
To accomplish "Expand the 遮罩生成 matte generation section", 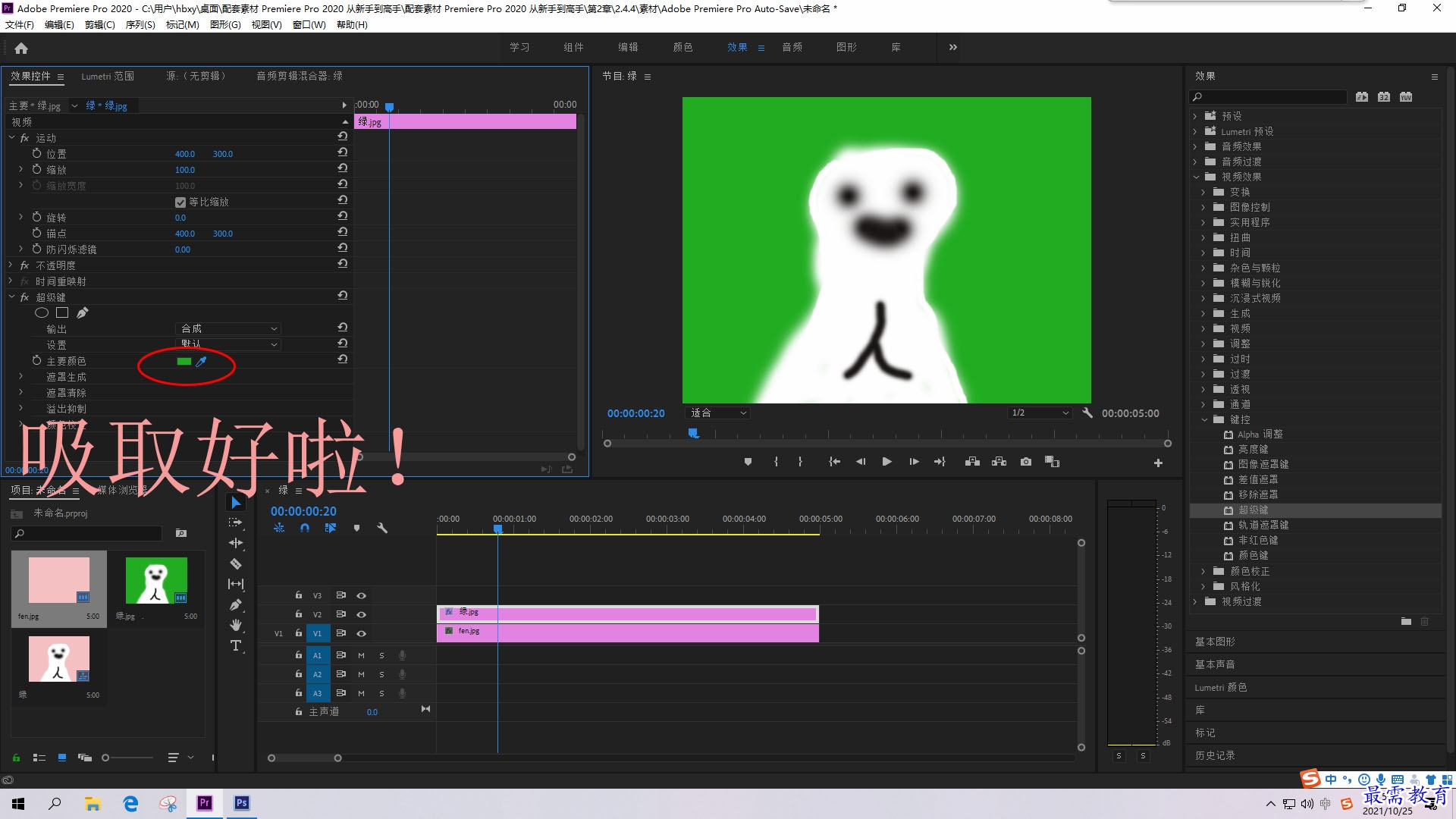I will pos(21,377).
